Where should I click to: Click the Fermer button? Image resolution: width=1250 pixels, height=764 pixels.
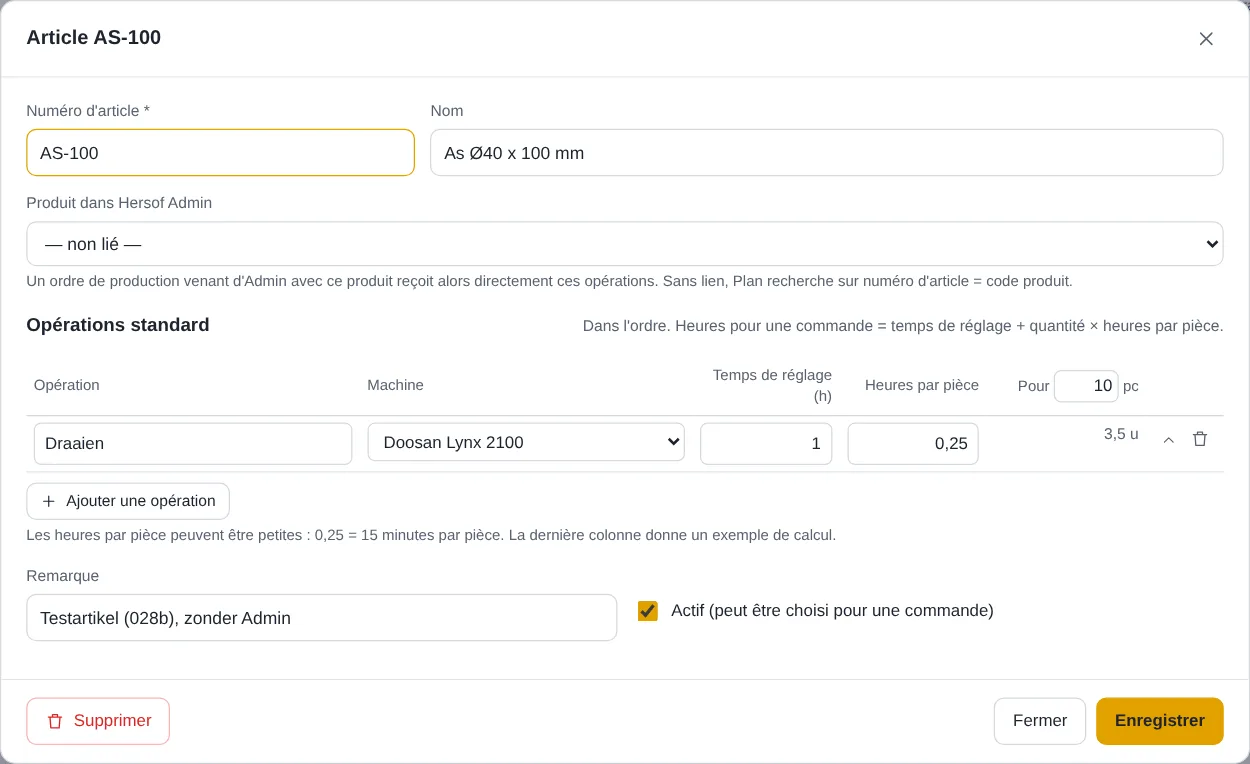click(1040, 721)
